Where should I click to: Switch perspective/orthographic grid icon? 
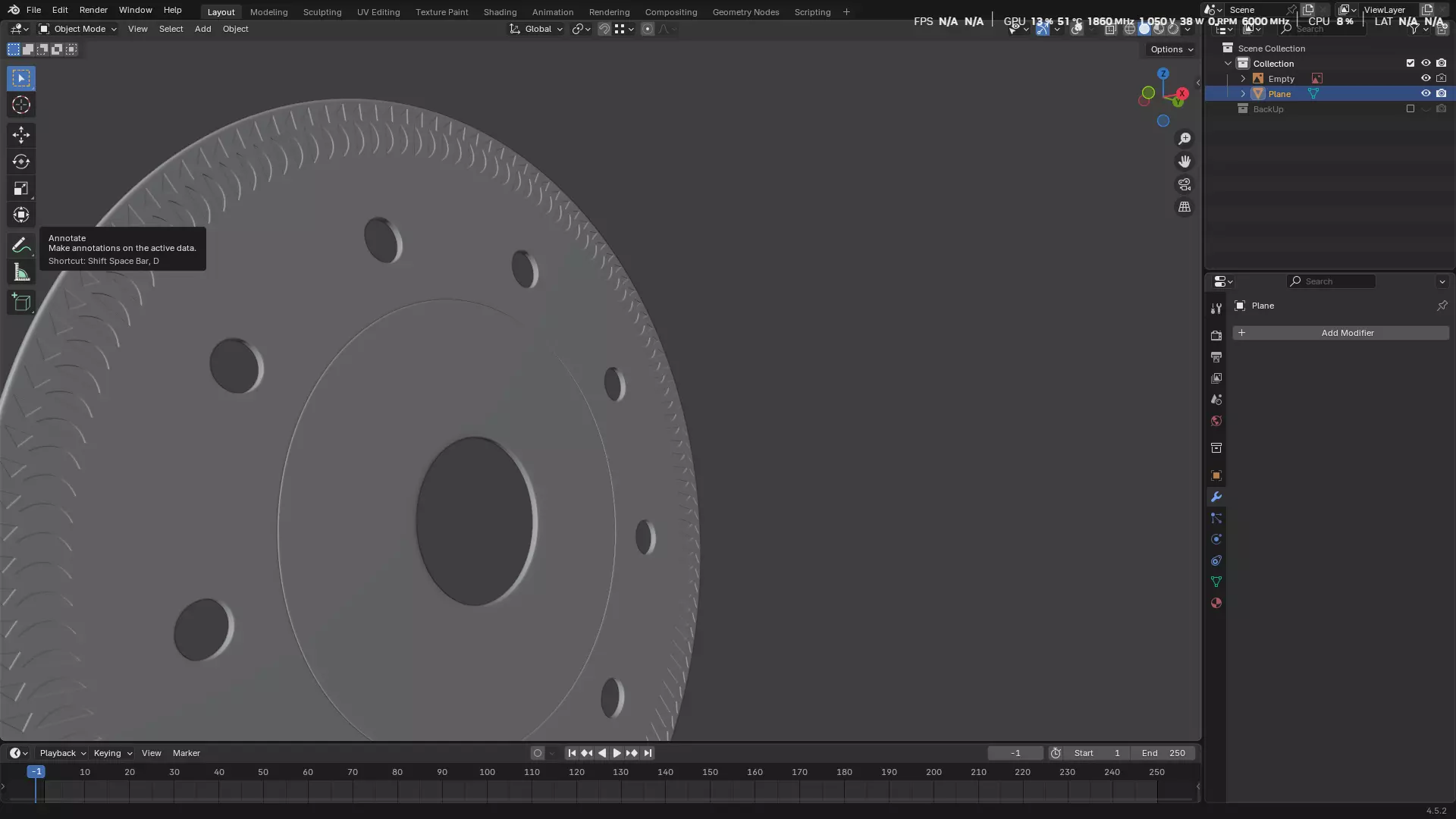click(1185, 207)
